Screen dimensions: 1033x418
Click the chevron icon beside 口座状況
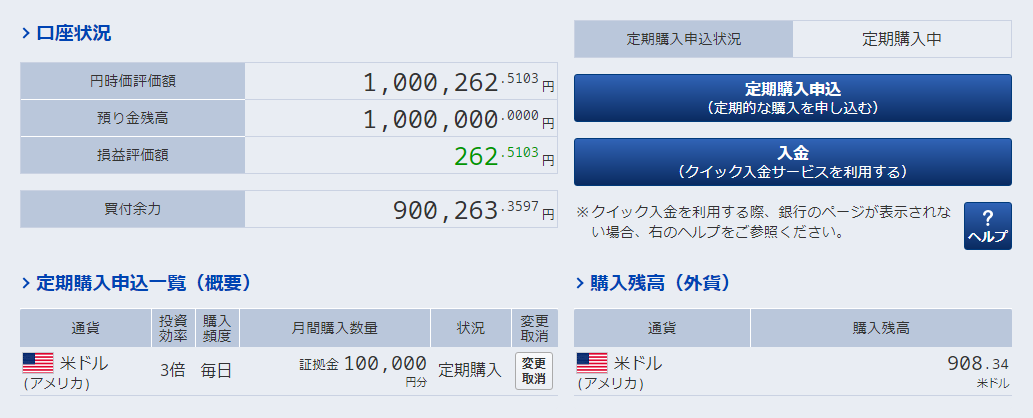click(x=26, y=34)
